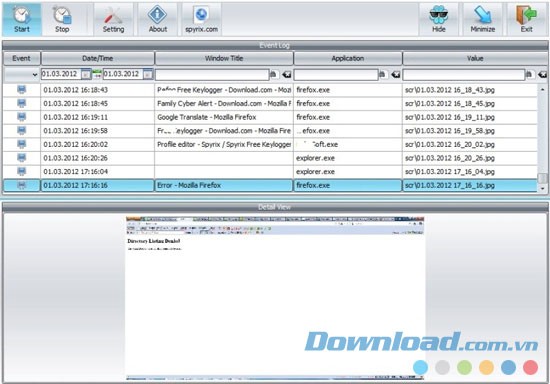Click the screenshot event icon for 16:19:58

(x=22, y=131)
